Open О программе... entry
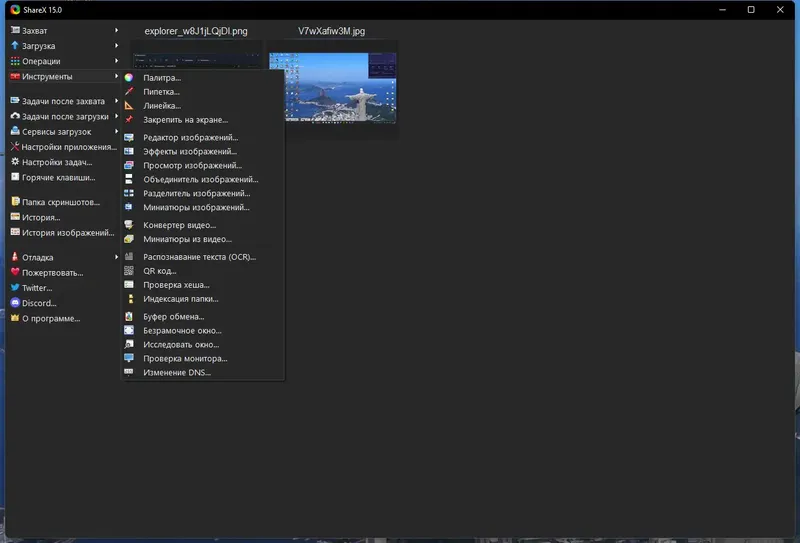 tap(64, 318)
